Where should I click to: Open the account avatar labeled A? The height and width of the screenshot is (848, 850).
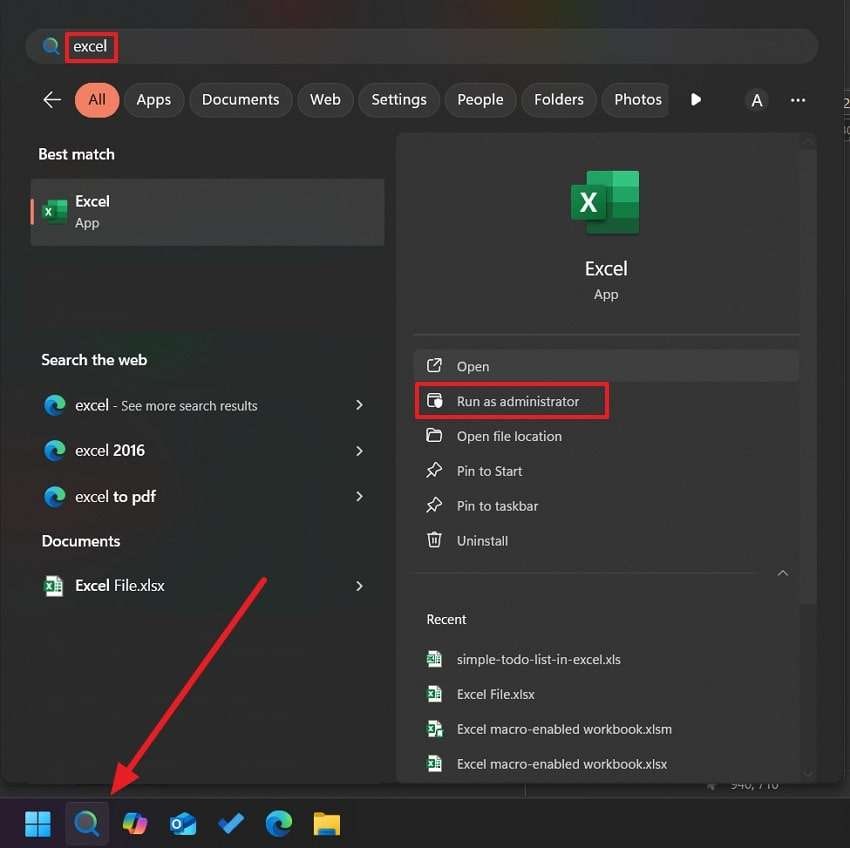click(757, 100)
